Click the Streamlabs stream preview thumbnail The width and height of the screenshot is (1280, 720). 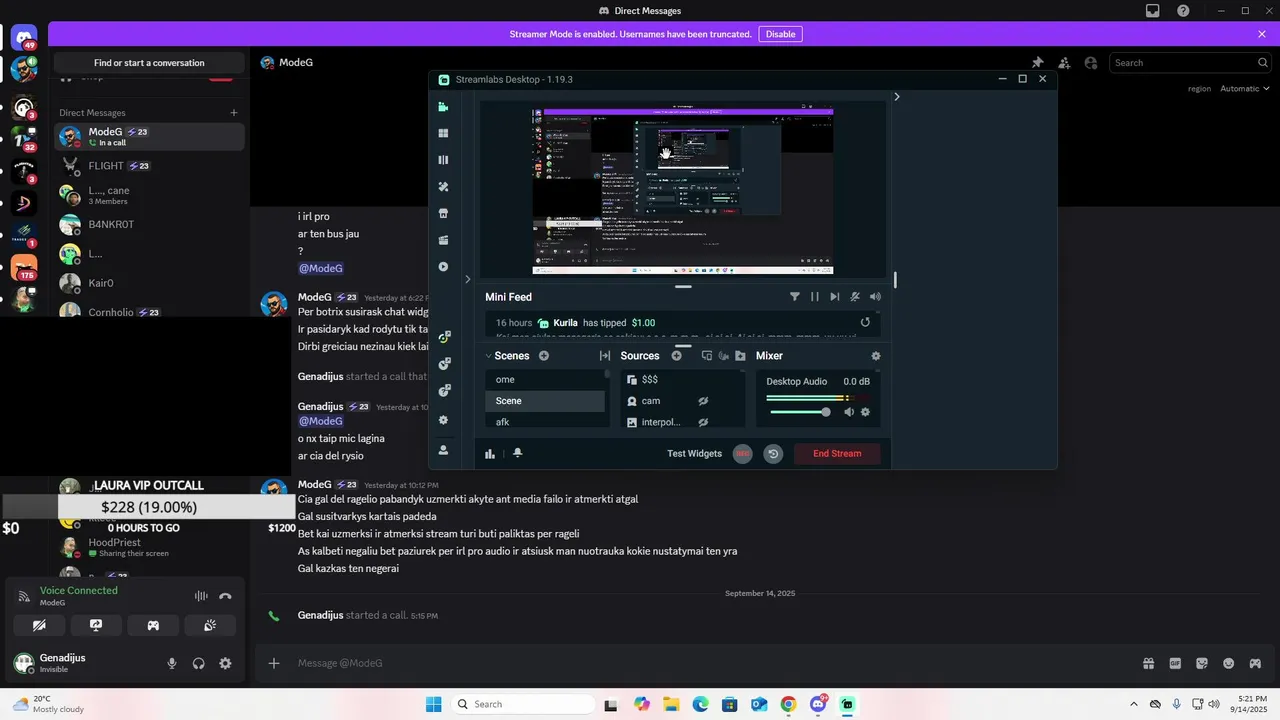(683, 191)
